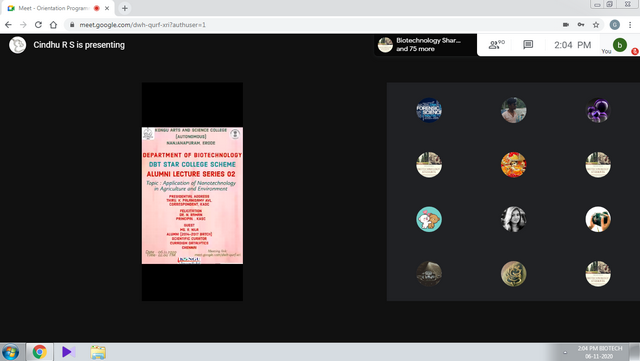Select the Forensic Science participant avatar
This screenshot has height=361, width=640.
(429, 110)
